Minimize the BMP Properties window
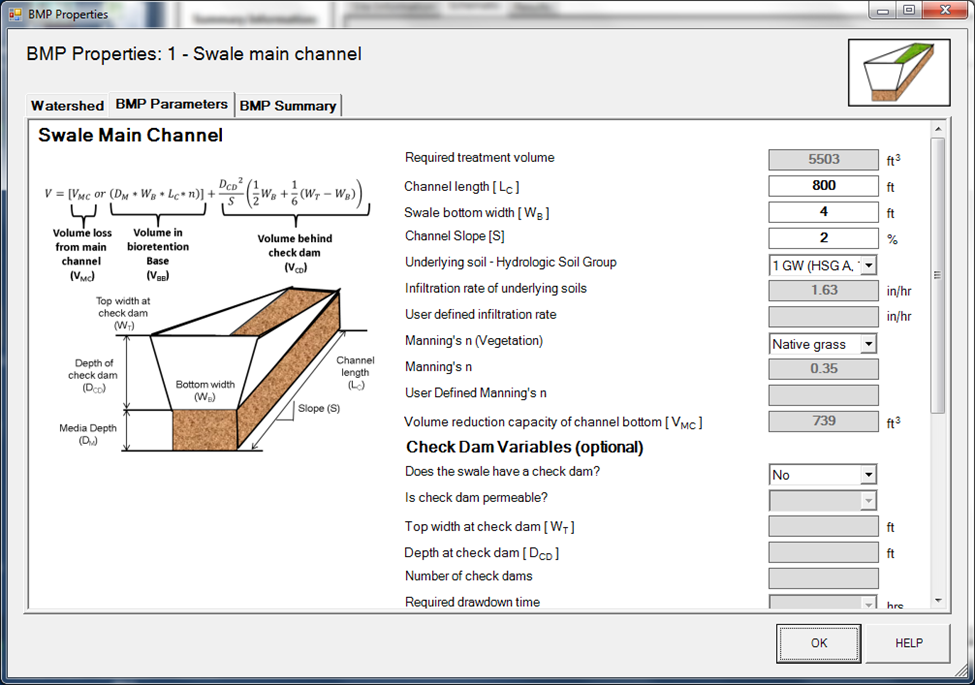Screen dimensions: 975x685 [883, 10]
